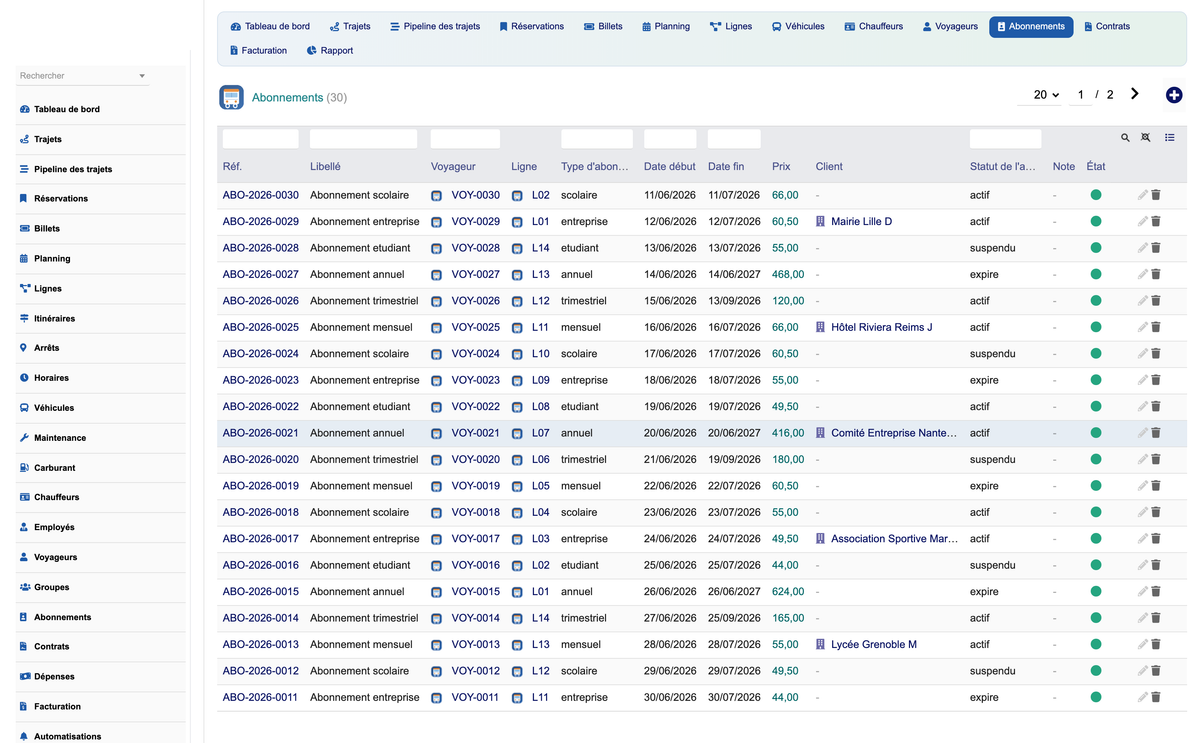The height and width of the screenshot is (743, 1200).
Task: Open Automatisations in the sidebar
Action: click(67, 736)
